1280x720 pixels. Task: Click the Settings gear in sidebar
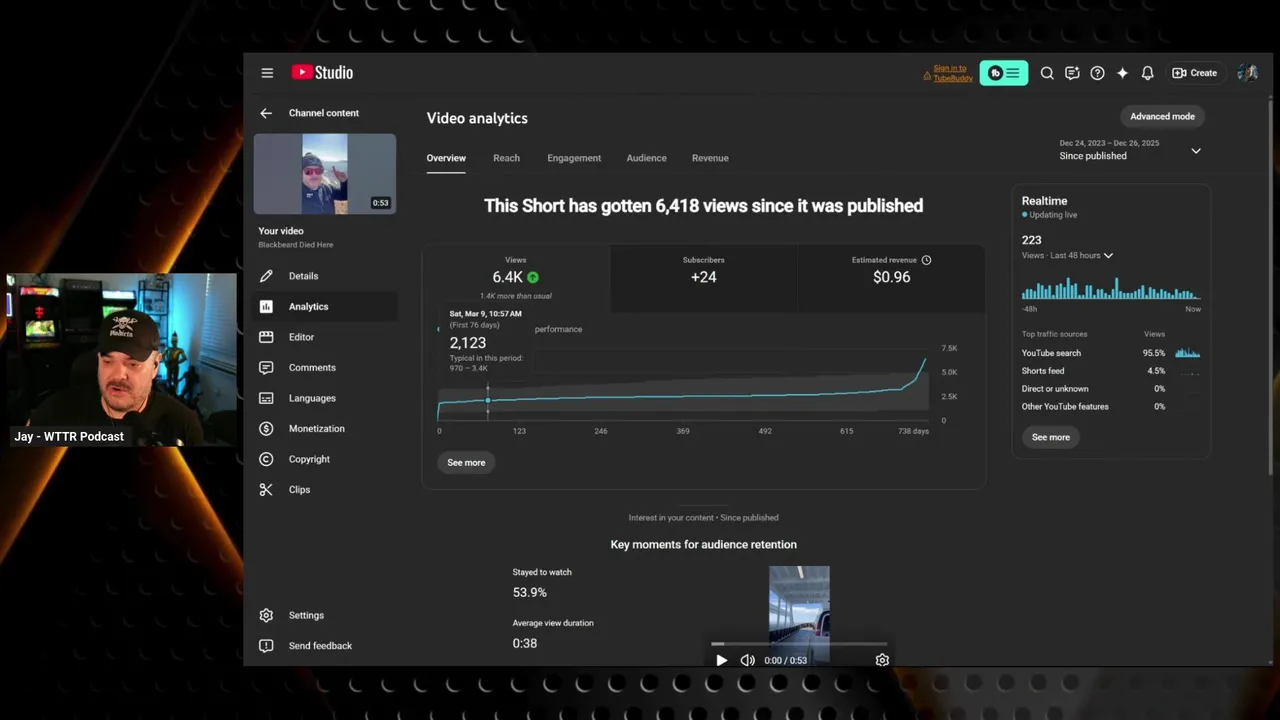[x=266, y=615]
